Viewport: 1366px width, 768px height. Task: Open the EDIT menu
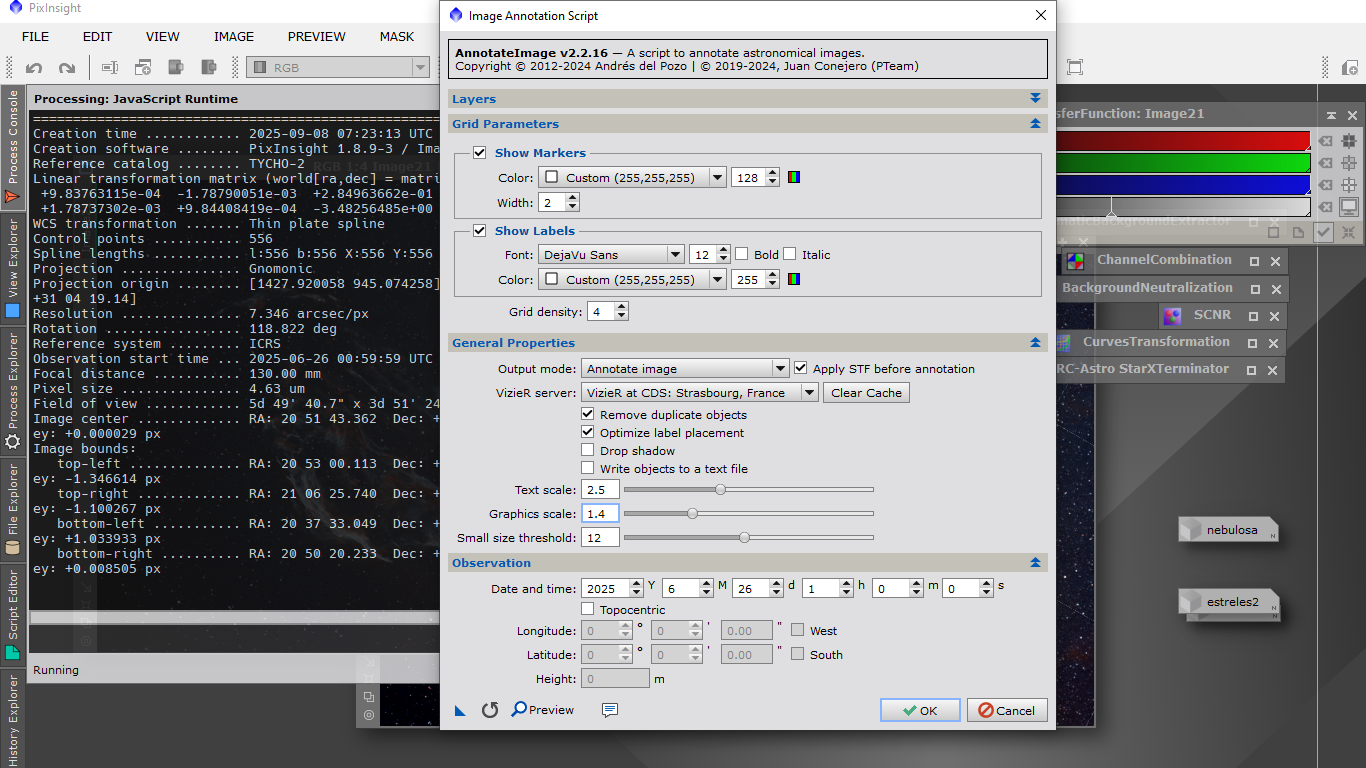pyautogui.click(x=97, y=37)
